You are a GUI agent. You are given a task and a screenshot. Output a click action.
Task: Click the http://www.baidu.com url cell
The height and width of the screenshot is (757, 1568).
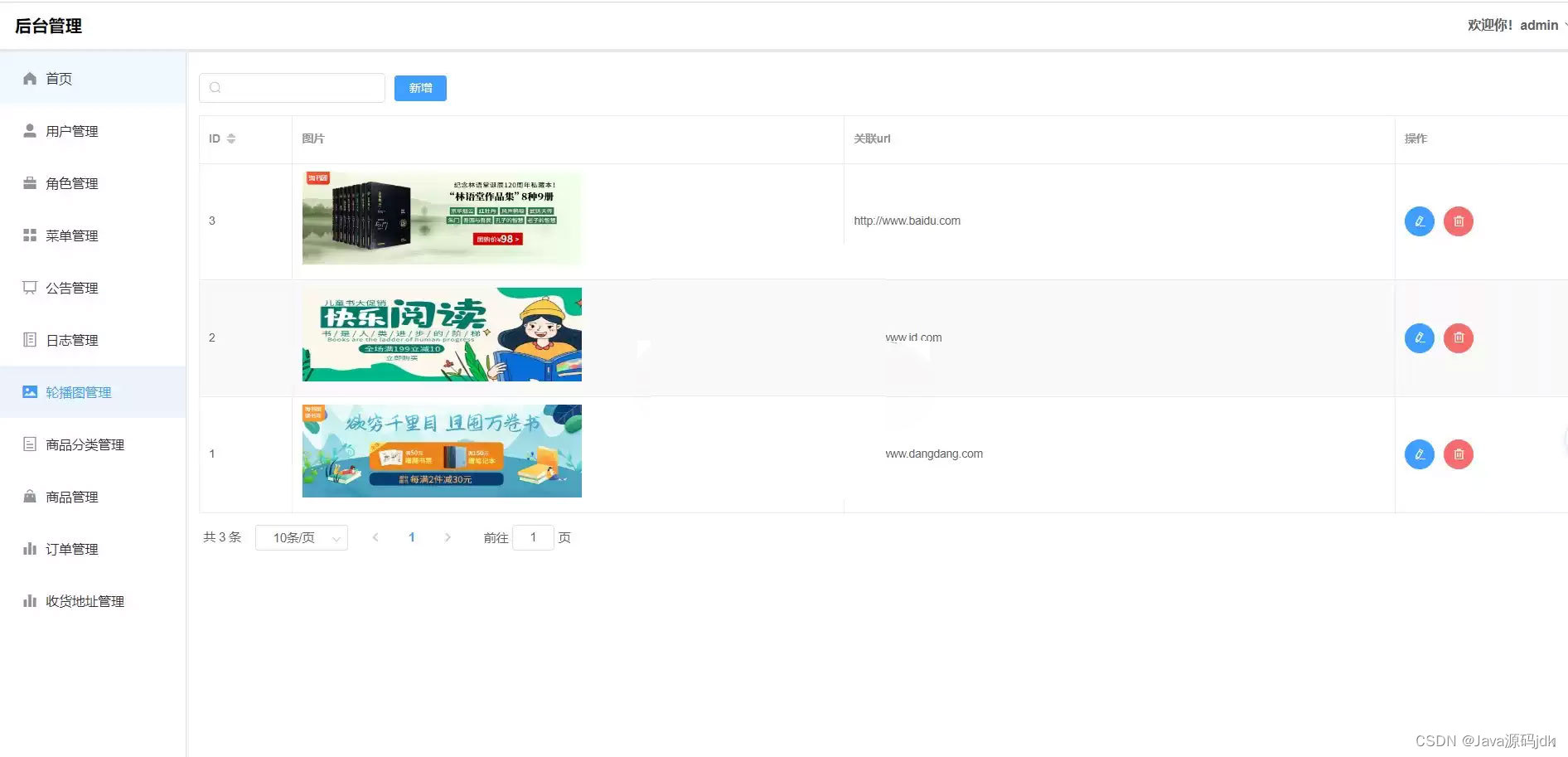point(907,221)
